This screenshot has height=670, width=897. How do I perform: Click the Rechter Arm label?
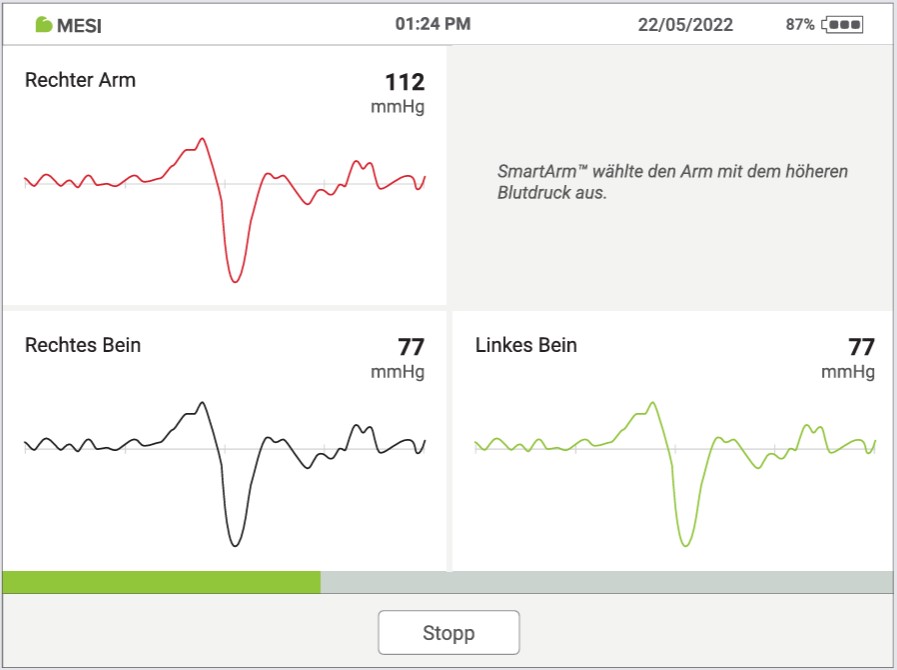80,81
